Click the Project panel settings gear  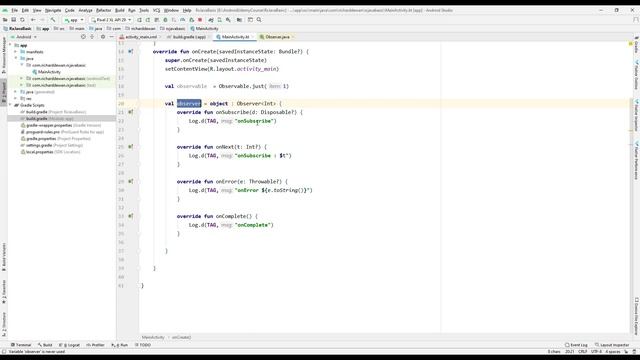(103, 37)
